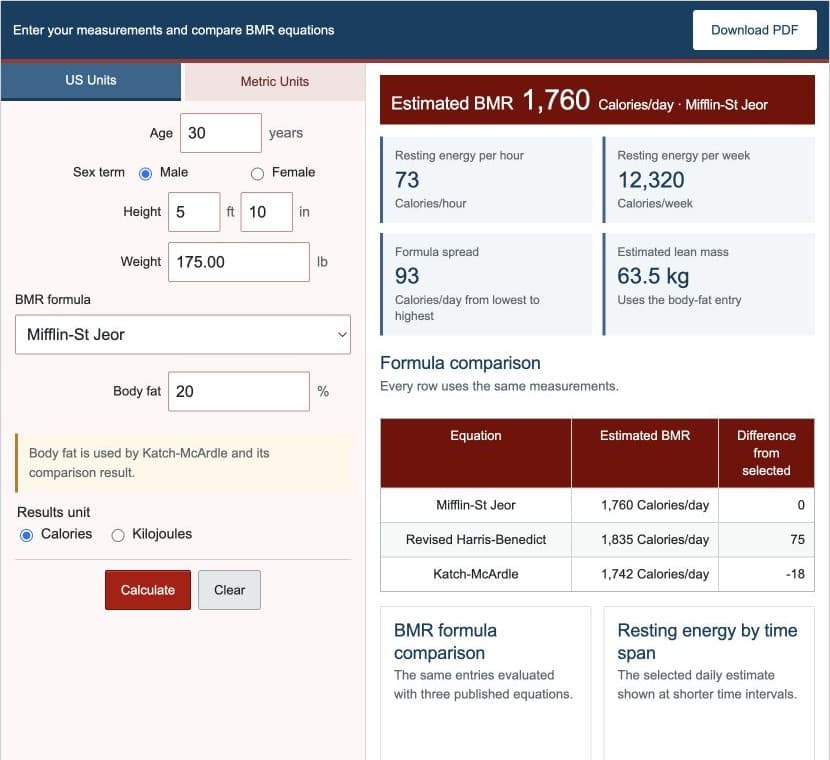Click the Estimated lean mass card

[708, 284]
